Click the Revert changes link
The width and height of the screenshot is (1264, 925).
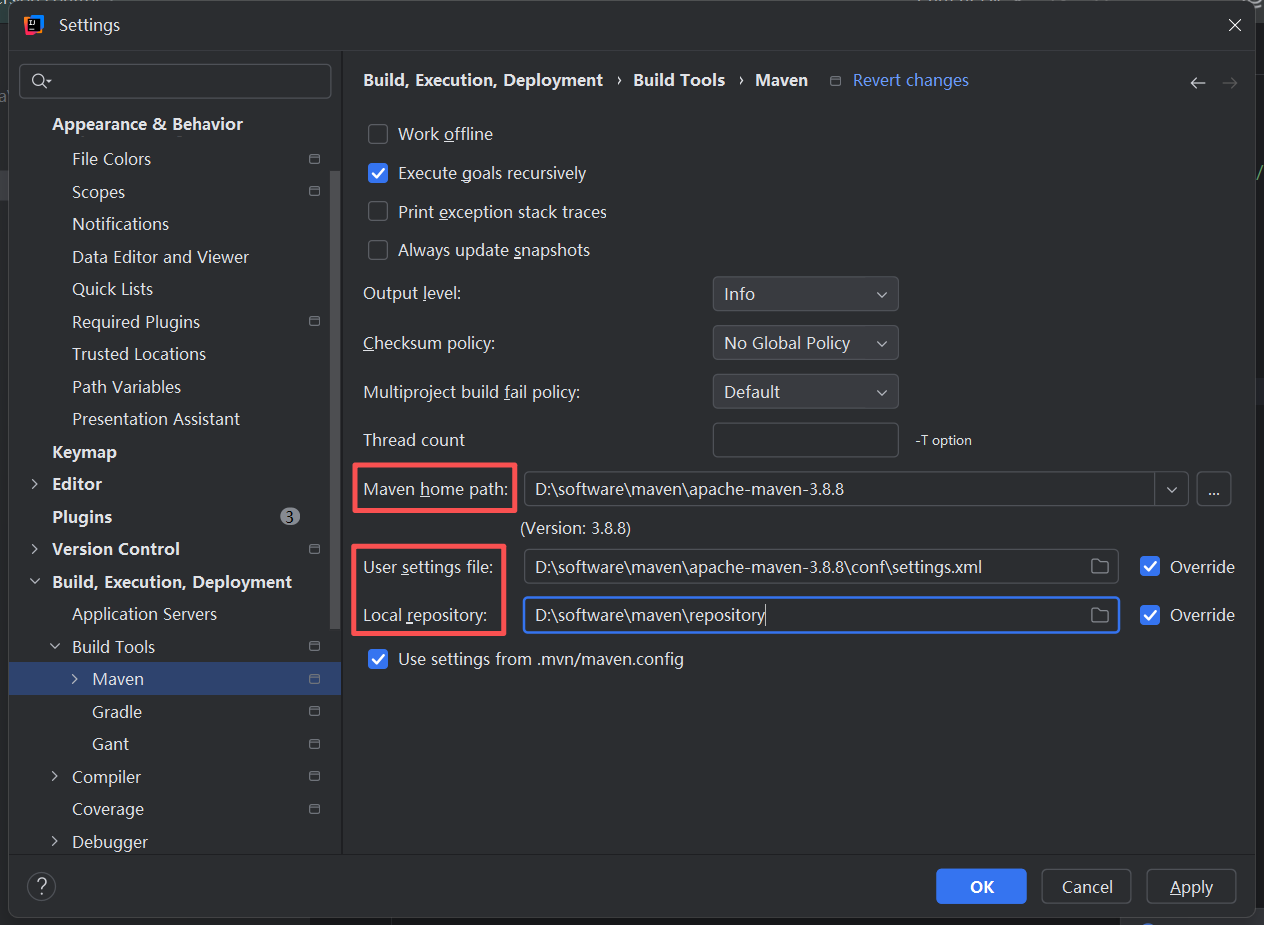[910, 80]
